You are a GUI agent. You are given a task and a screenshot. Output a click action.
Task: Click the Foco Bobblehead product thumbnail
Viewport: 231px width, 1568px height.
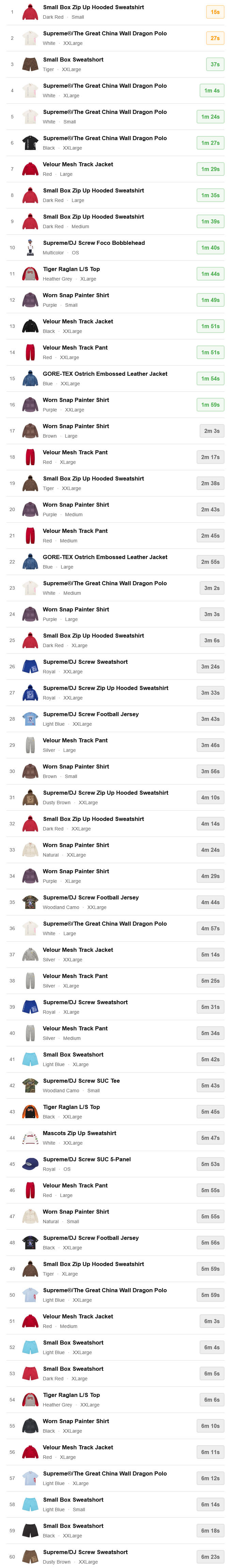30,247
